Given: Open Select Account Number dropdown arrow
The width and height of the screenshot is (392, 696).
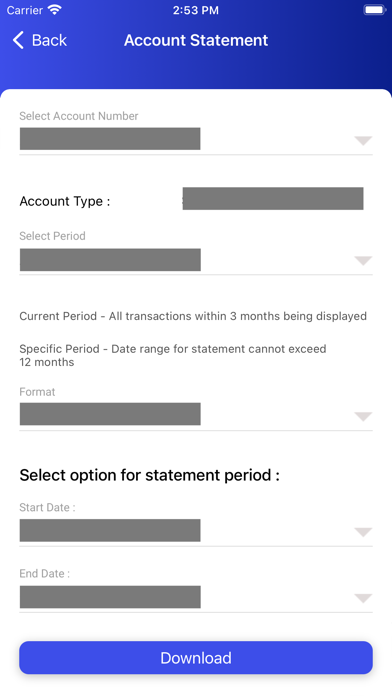Looking at the screenshot, I should coord(363,141).
